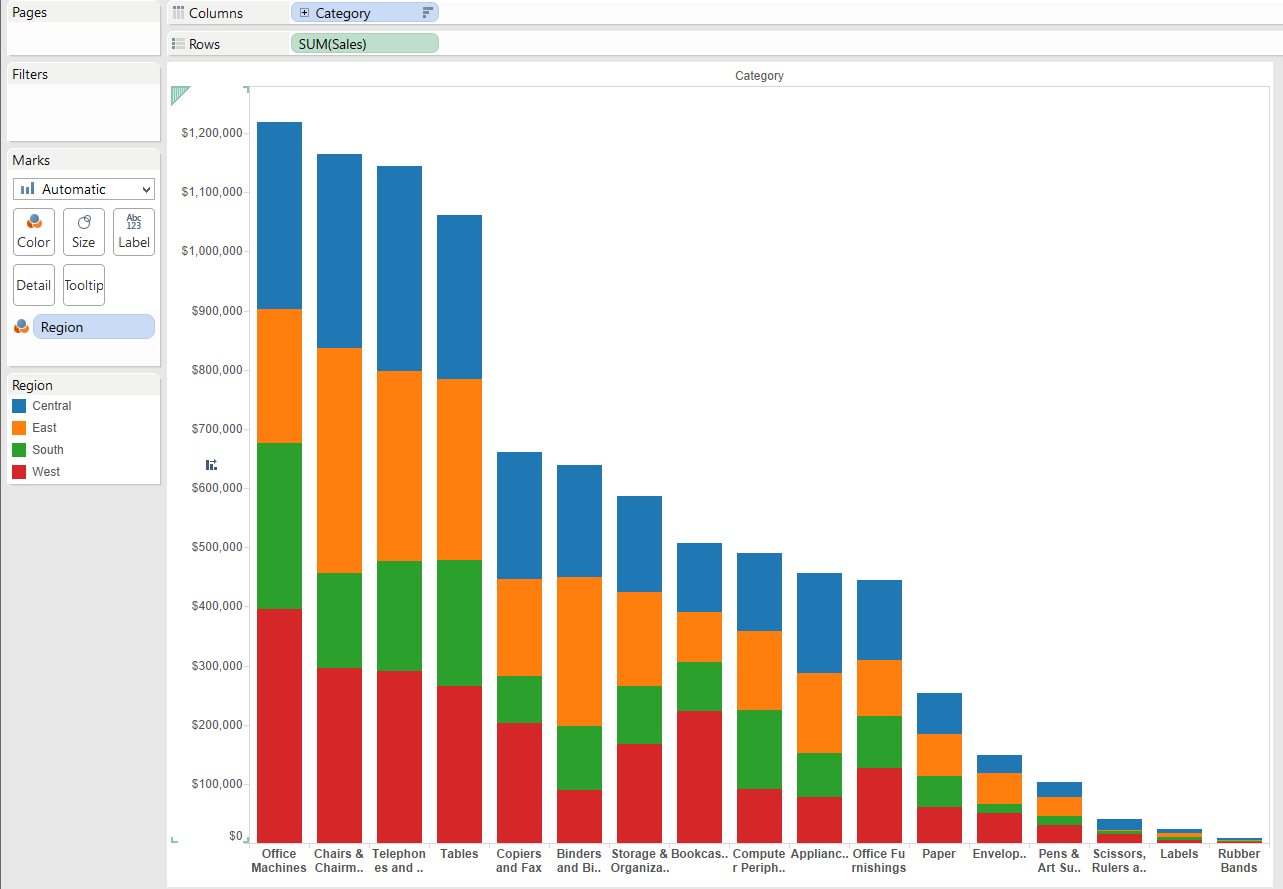Select the Central blue legend swatch
This screenshot has width=1283, height=889.
coord(19,406)
